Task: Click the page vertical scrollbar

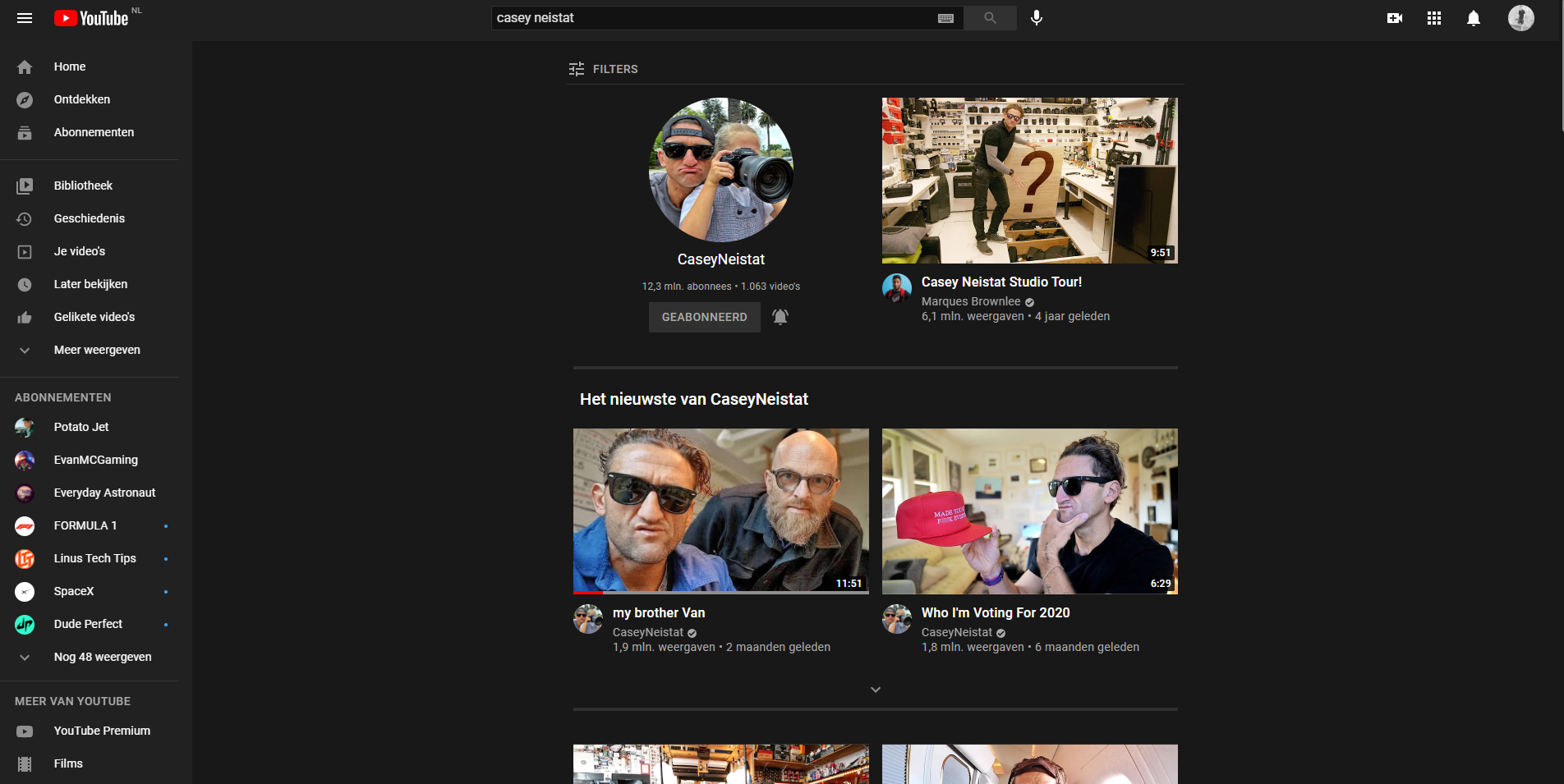Action: (x=1561, y=66)
